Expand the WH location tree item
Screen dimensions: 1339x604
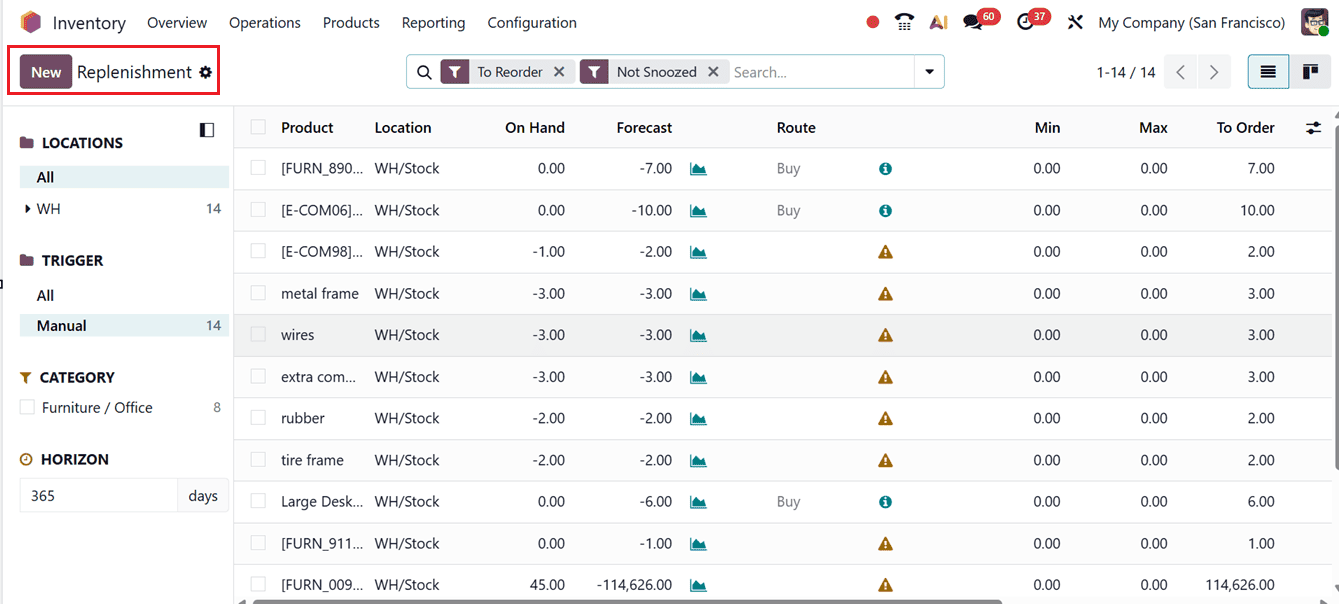[27, 209]
